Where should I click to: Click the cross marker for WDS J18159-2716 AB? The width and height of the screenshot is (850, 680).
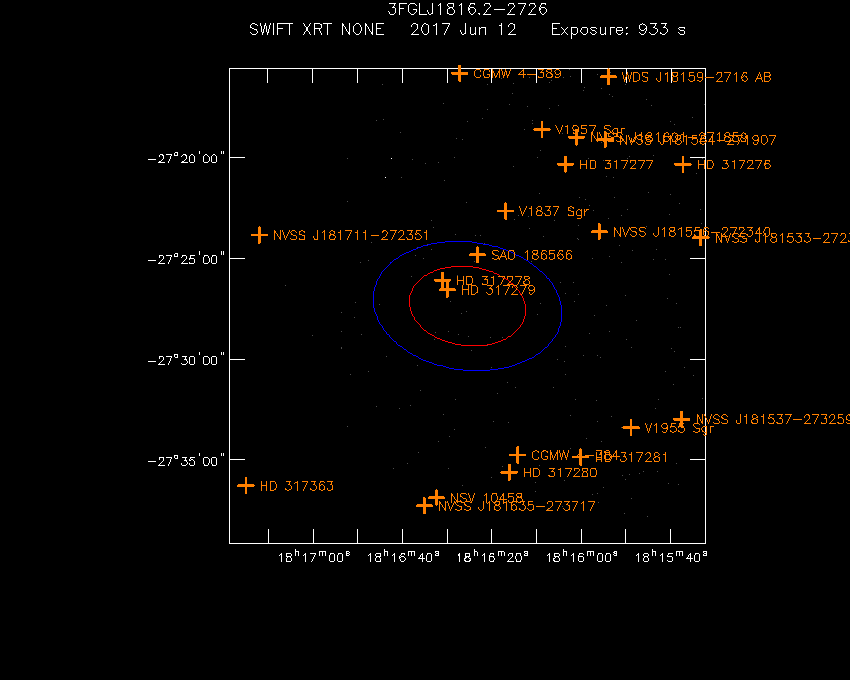coord(608,77)
